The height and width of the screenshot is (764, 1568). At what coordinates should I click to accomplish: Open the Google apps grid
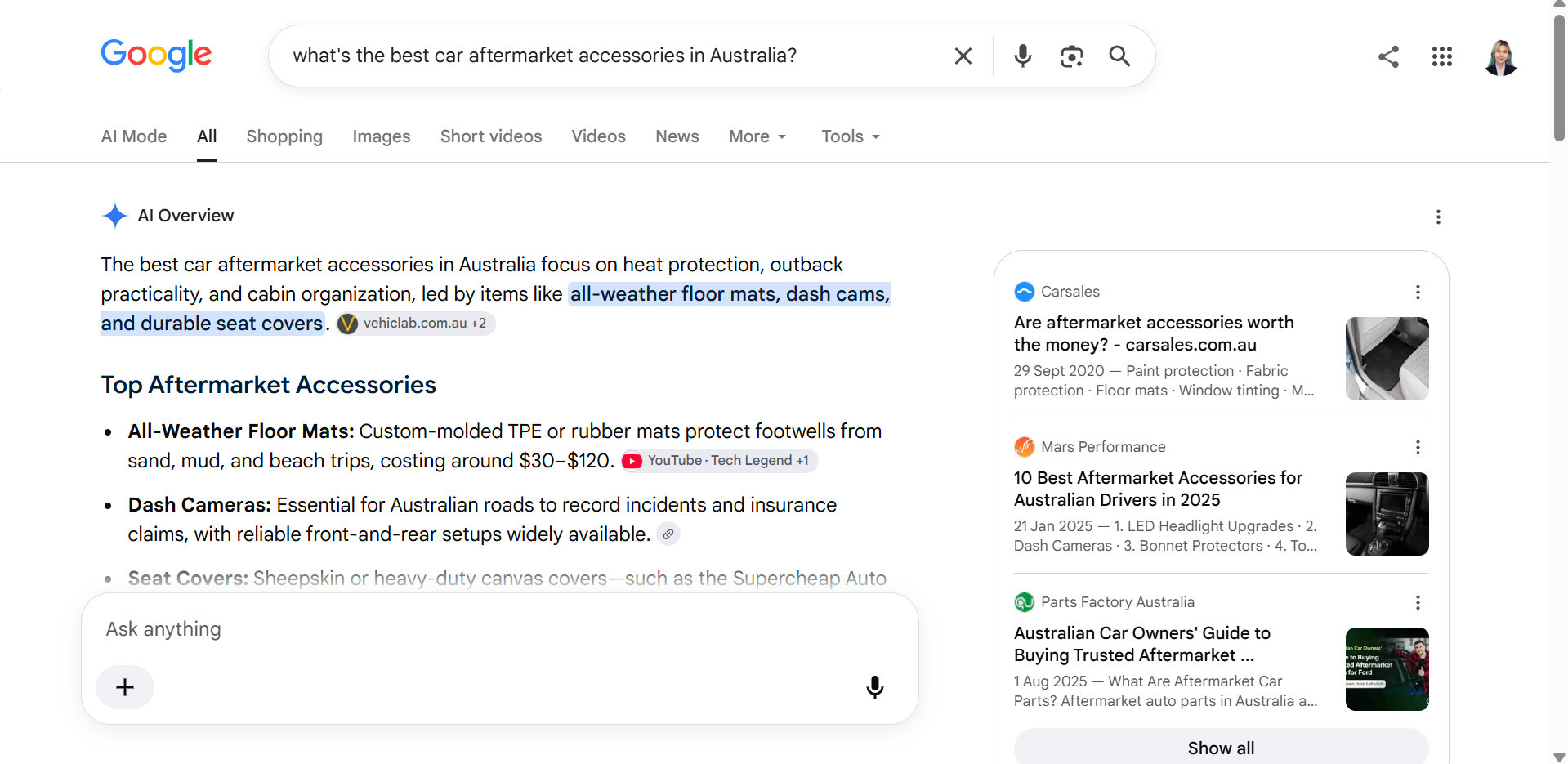point(1442,56)
